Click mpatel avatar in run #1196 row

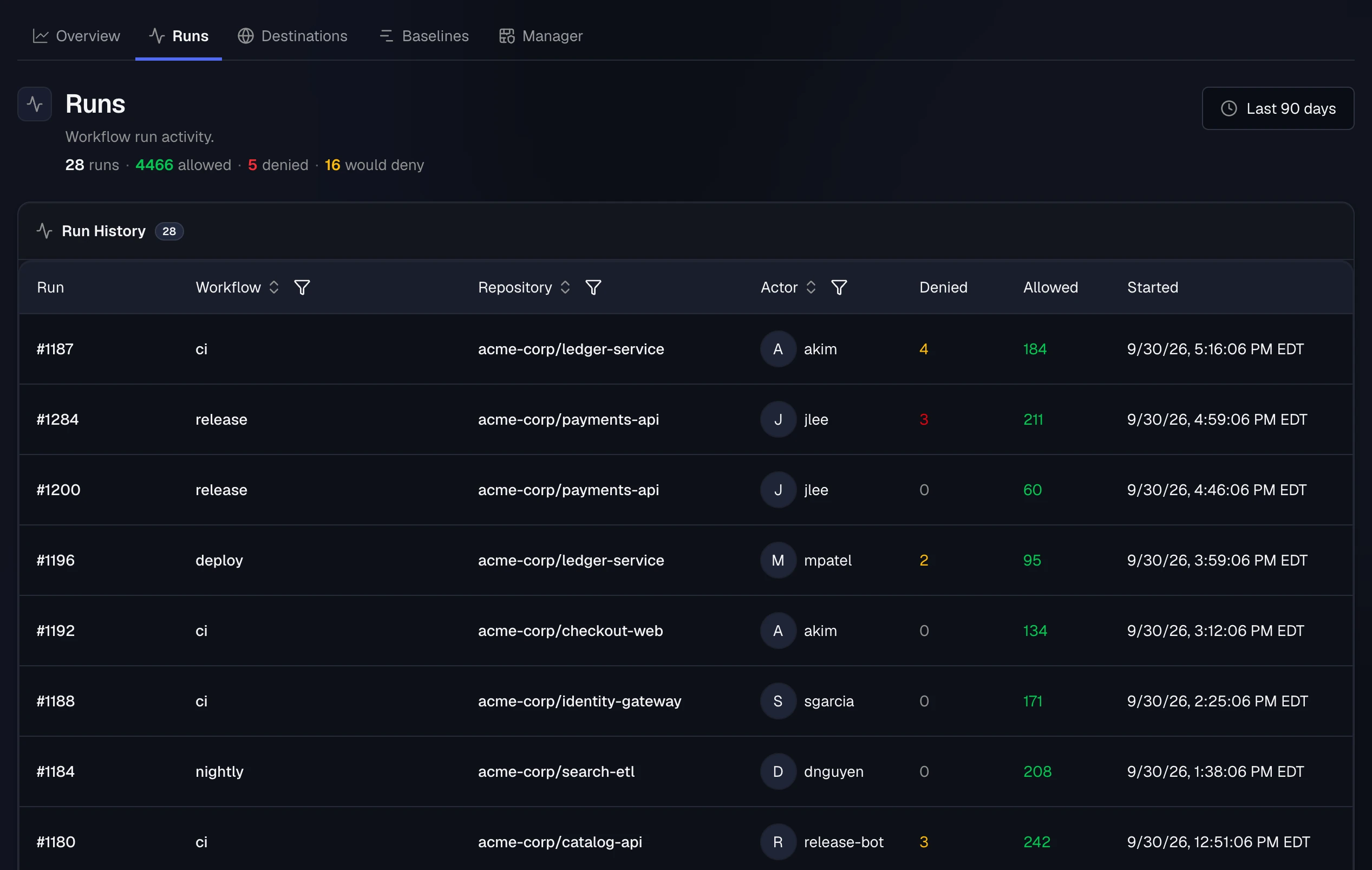[x=778, y=561]
